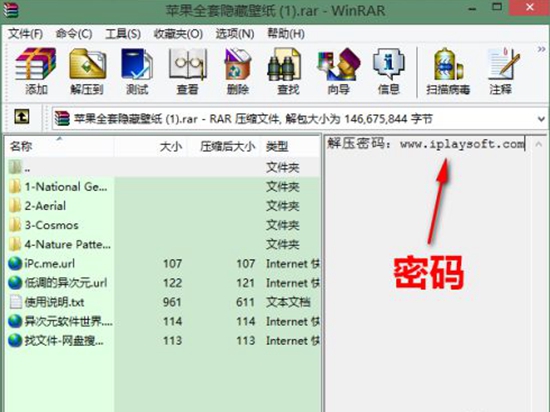Sort files by 名称 column header
The height and width of the screenshot is (412, 550).
tap(60, 146)
